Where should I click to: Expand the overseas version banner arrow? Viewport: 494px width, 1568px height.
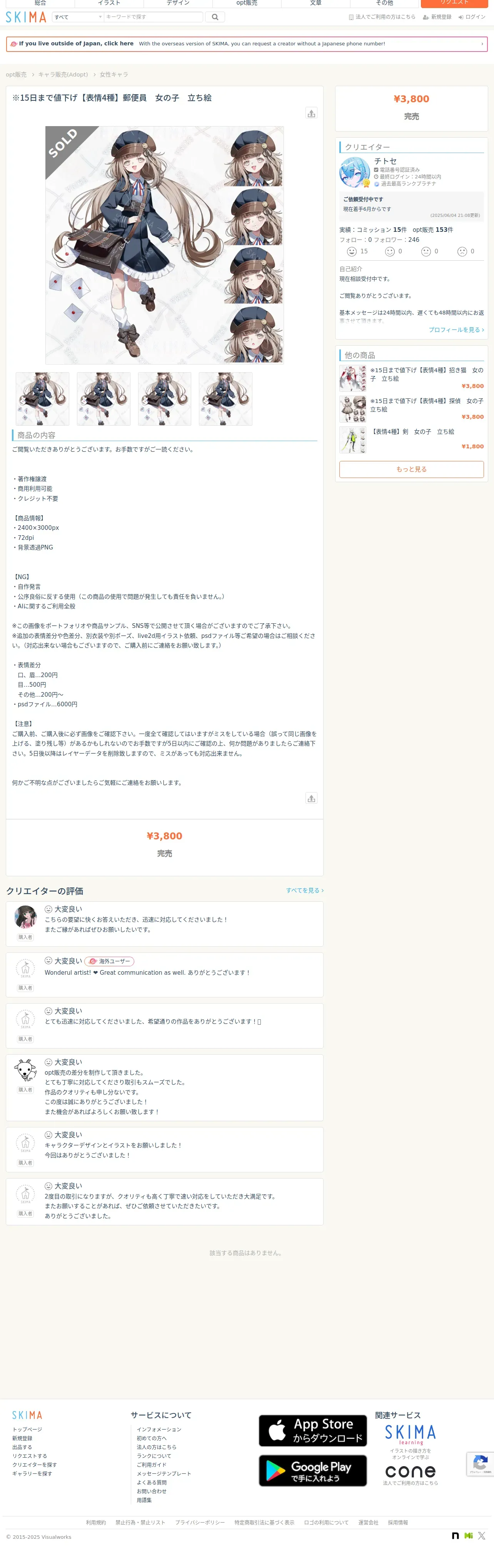pyautogui.click(x=482, y=44)
